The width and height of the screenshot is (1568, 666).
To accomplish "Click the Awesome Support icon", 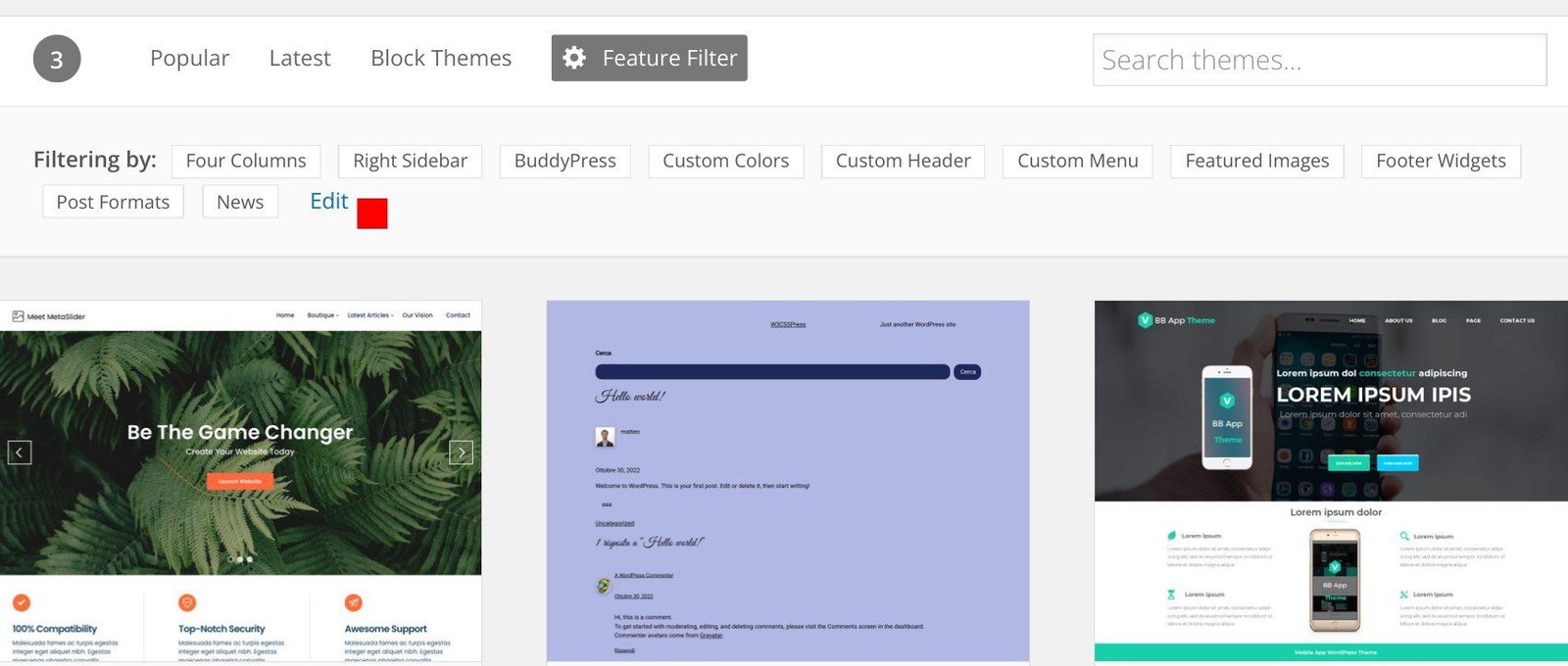I will coord(354,602).
